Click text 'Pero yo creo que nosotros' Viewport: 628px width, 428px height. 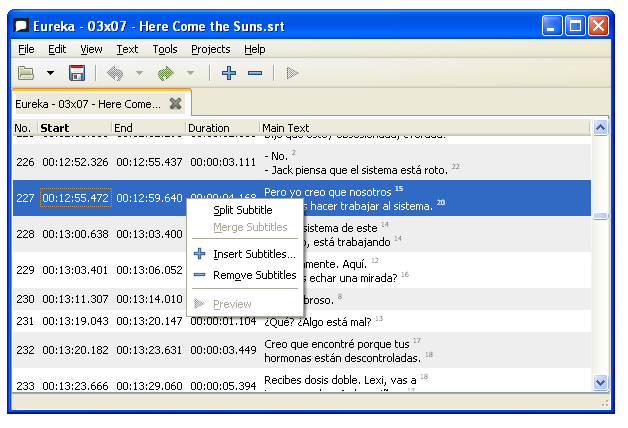click(x=328, y=192)
